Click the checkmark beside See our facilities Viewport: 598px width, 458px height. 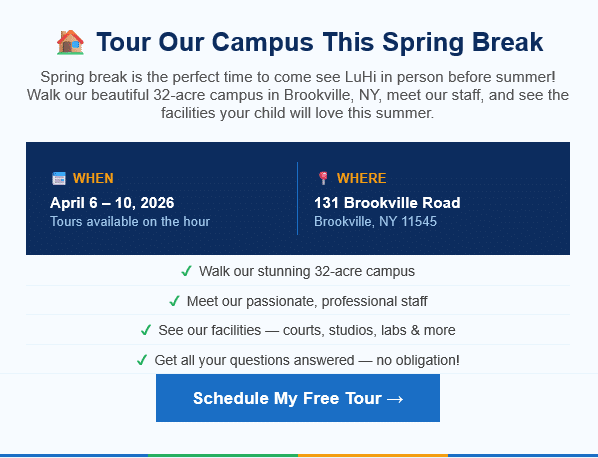click(x=146, y=330)
